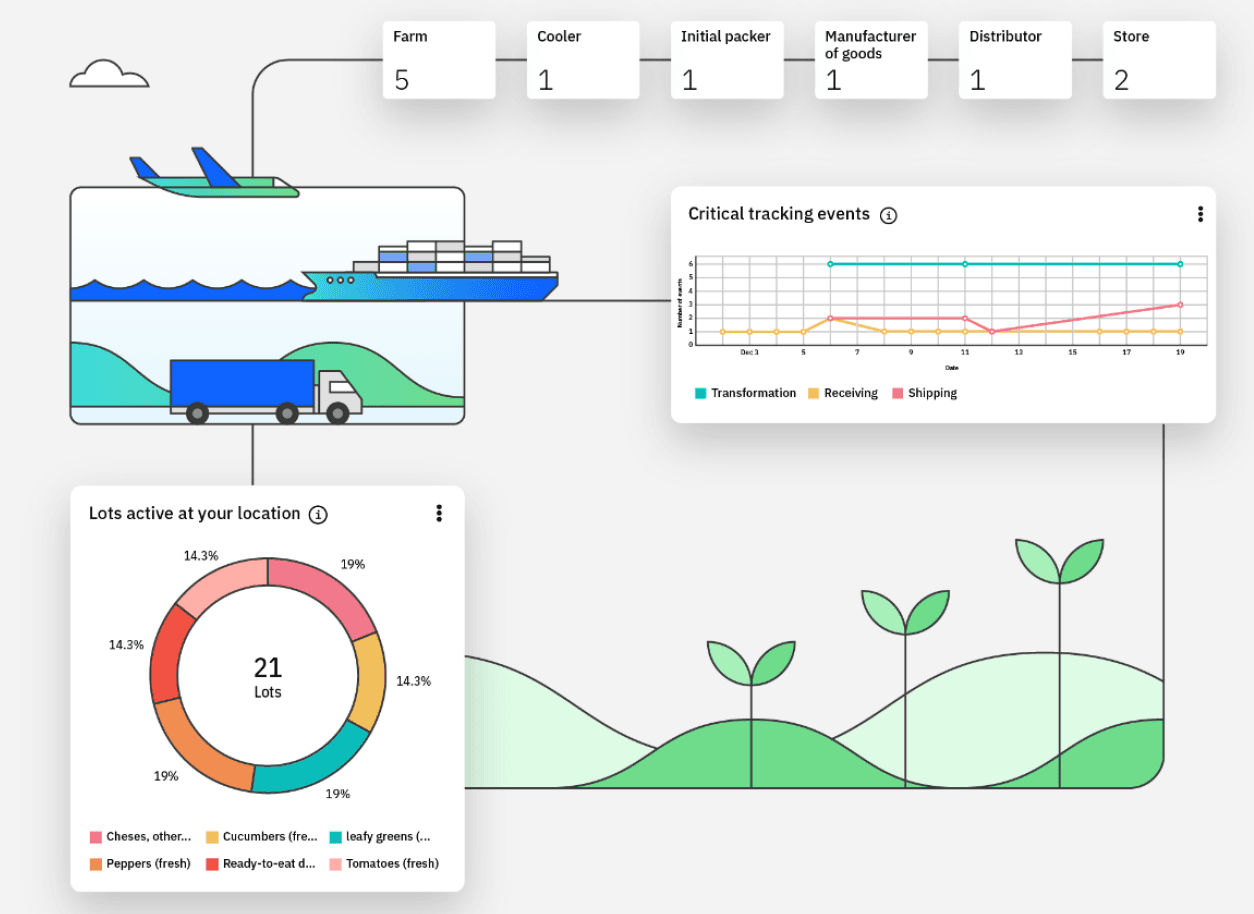Select the Farm supply chain card

(x=439, y=60)
